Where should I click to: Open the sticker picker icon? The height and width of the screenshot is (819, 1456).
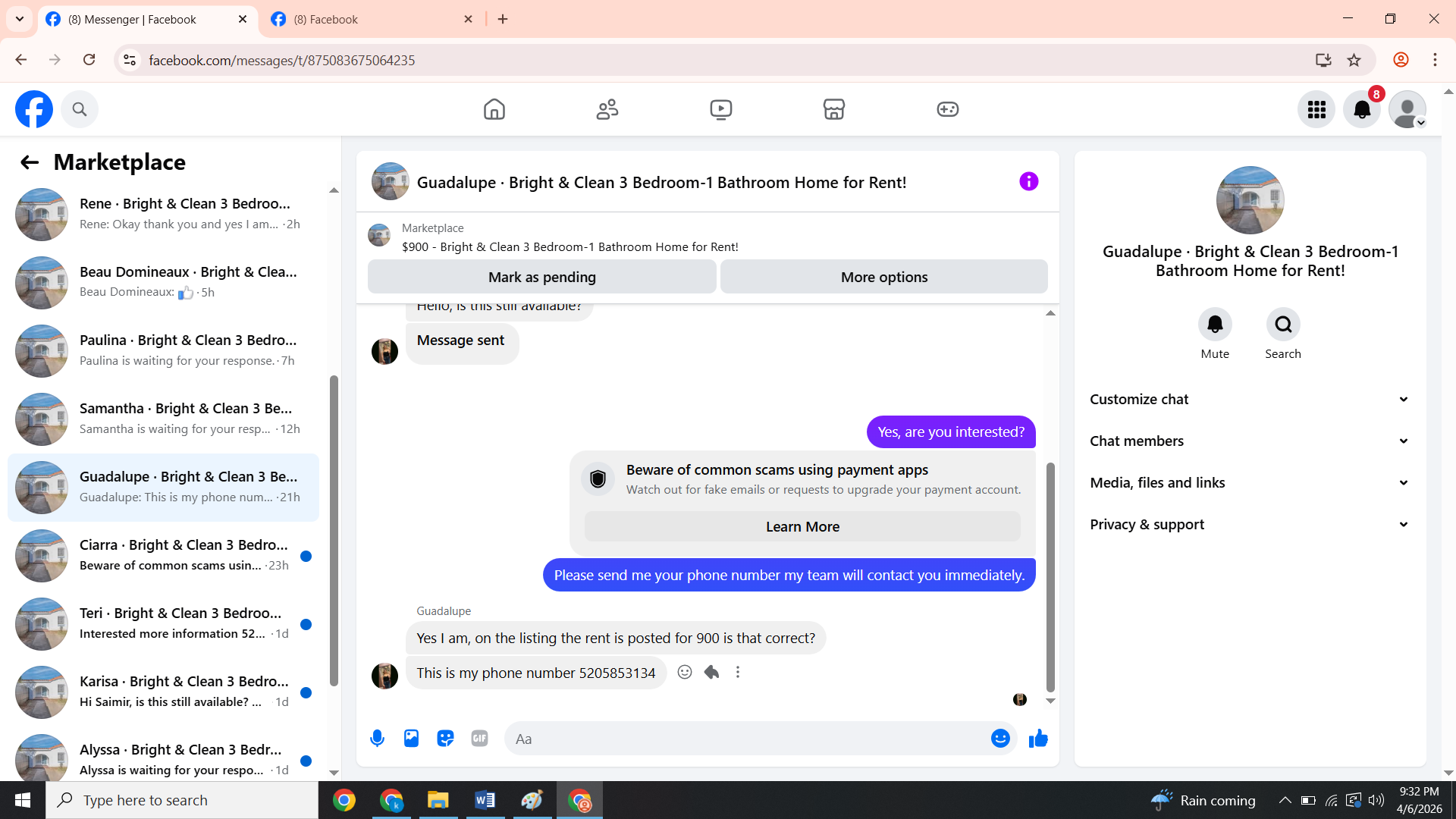tap(445, 739)
